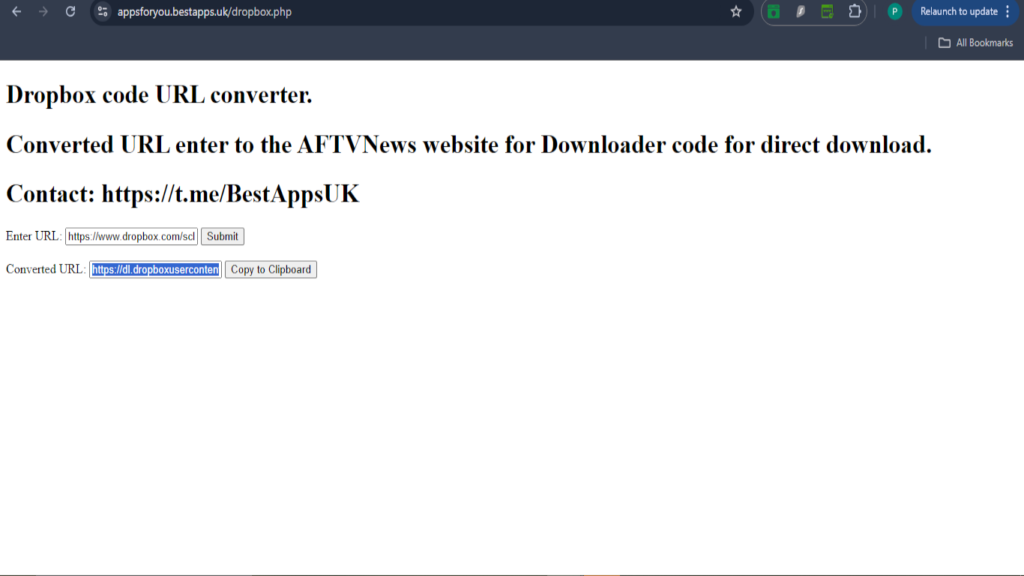The width and height of the screenshot is (1024, 576).
Task: Click the 'Enter URL:' label
Action: [33, 236]
